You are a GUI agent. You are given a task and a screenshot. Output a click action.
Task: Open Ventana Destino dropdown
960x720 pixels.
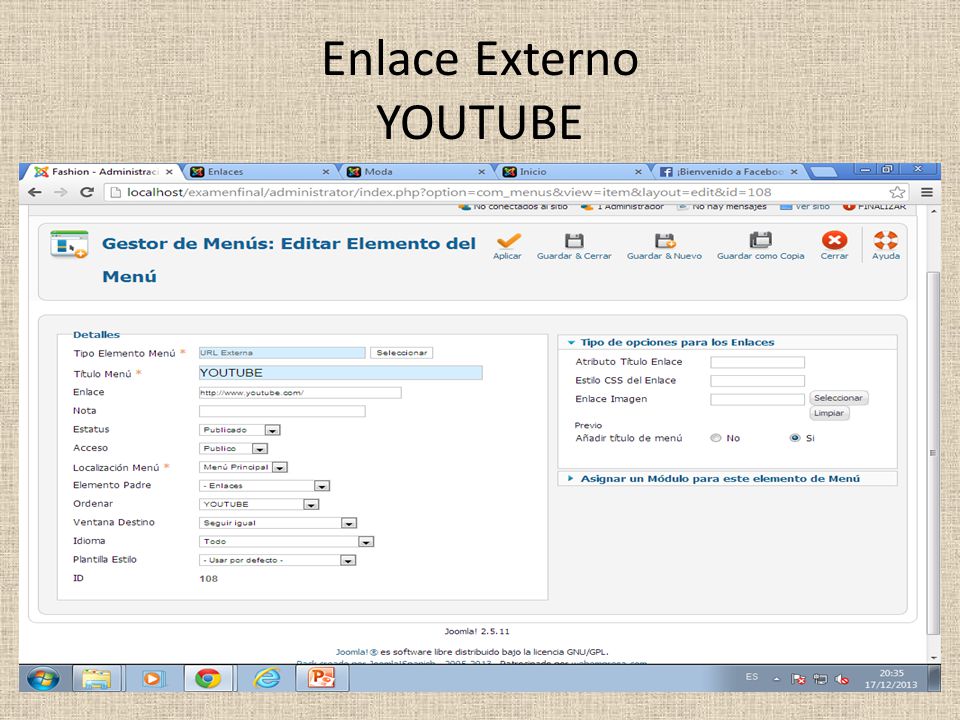[278, 523]
